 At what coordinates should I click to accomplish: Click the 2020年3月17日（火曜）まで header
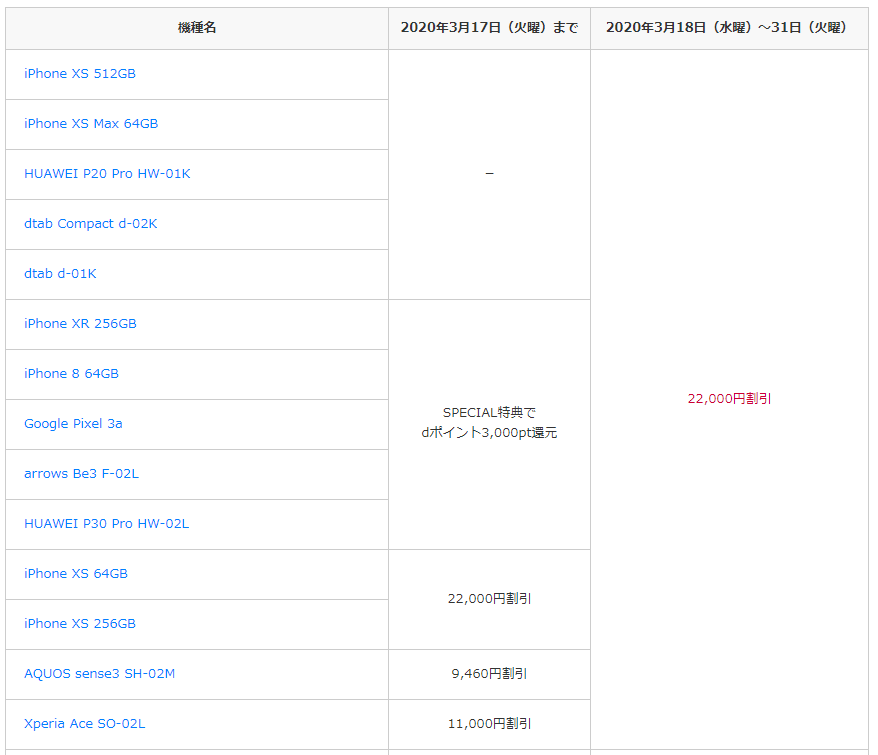(x=489, y=27)
